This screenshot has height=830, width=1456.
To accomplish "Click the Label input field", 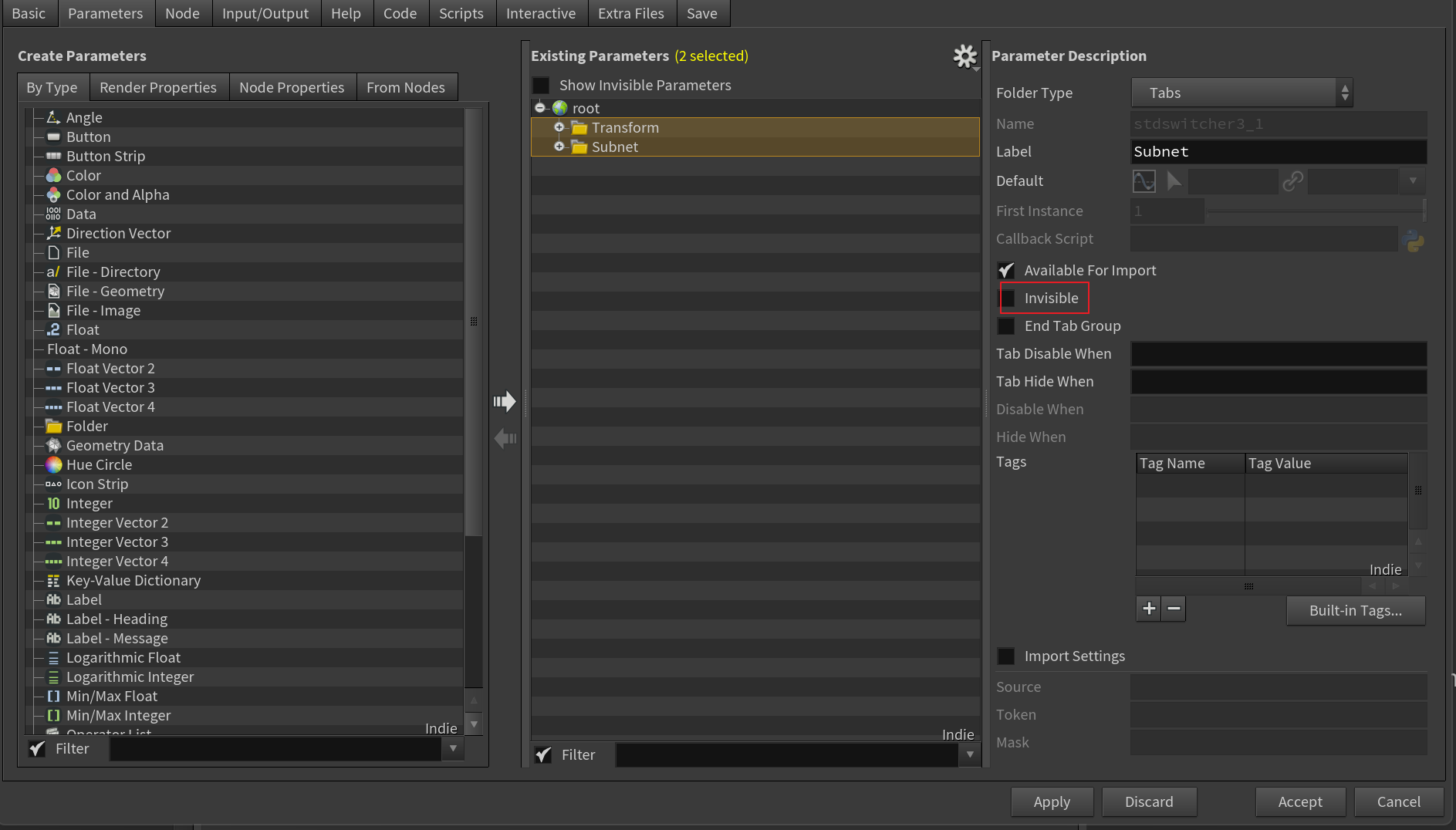I will click(1279, 152).
